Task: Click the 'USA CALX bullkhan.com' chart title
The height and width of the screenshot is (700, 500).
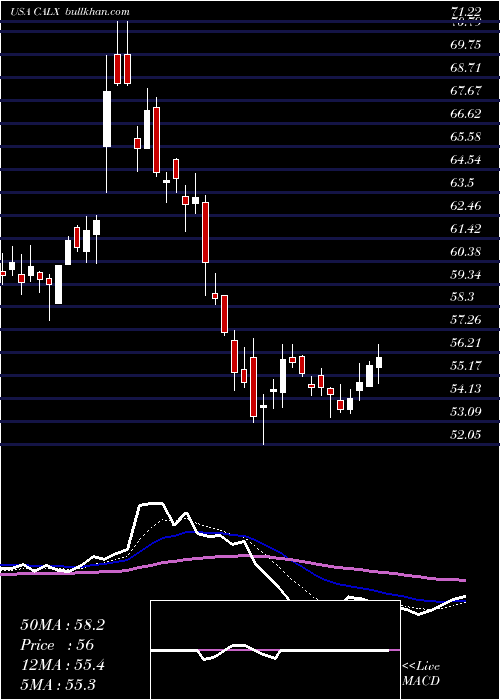Action: [70, 12]
